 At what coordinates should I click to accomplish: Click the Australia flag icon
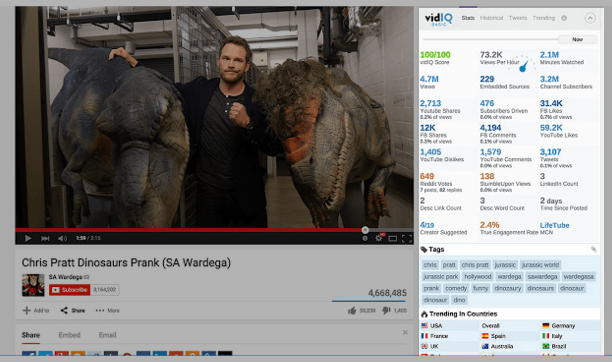click(485, 346)
